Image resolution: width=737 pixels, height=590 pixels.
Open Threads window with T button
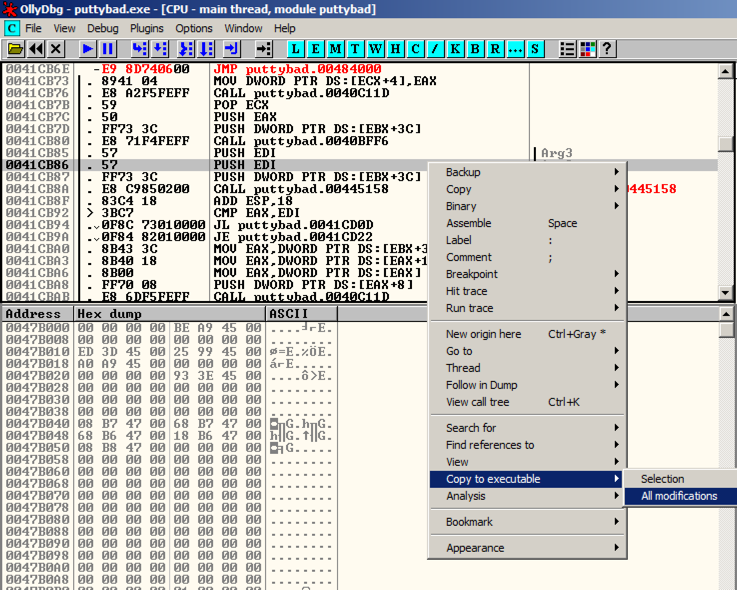(x=355, y=49)
